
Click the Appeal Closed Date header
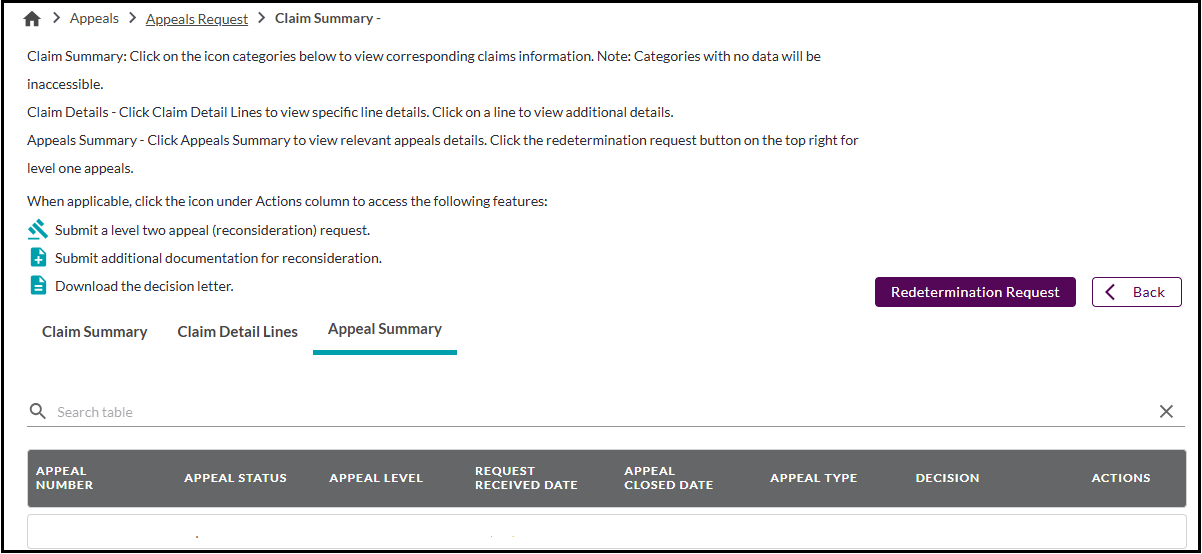coord(668,478)
